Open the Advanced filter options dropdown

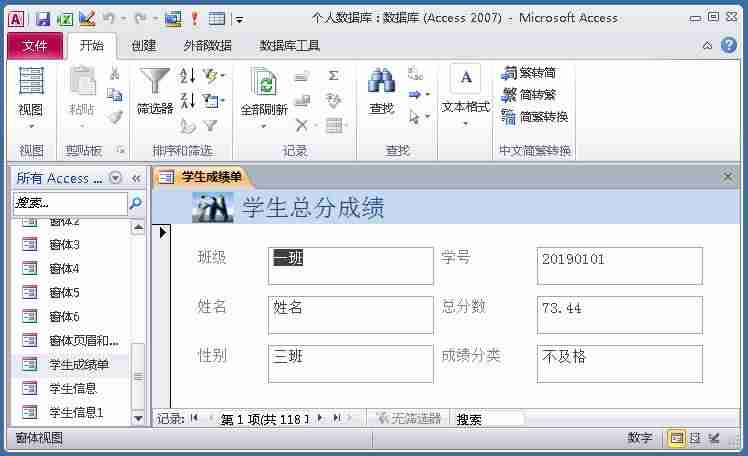click(x=213, y=100)
